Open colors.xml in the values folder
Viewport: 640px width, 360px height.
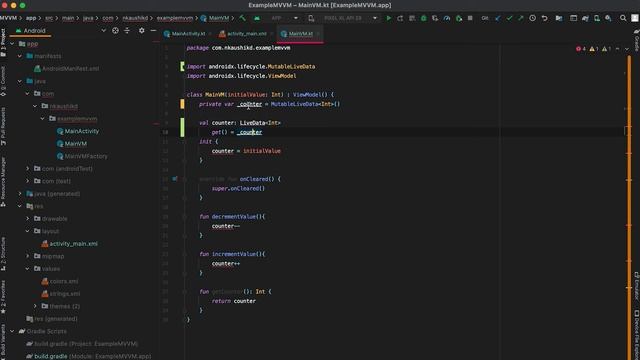tap(64, 281)
